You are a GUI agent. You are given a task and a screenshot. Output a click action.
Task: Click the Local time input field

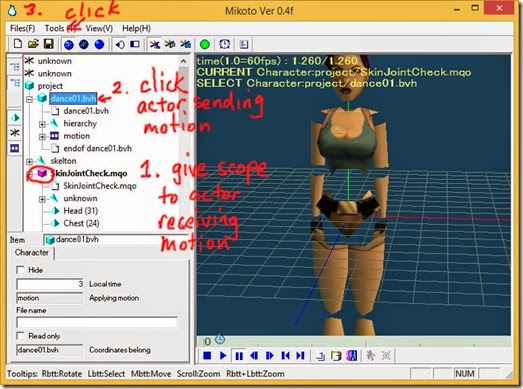pos(50,284)
